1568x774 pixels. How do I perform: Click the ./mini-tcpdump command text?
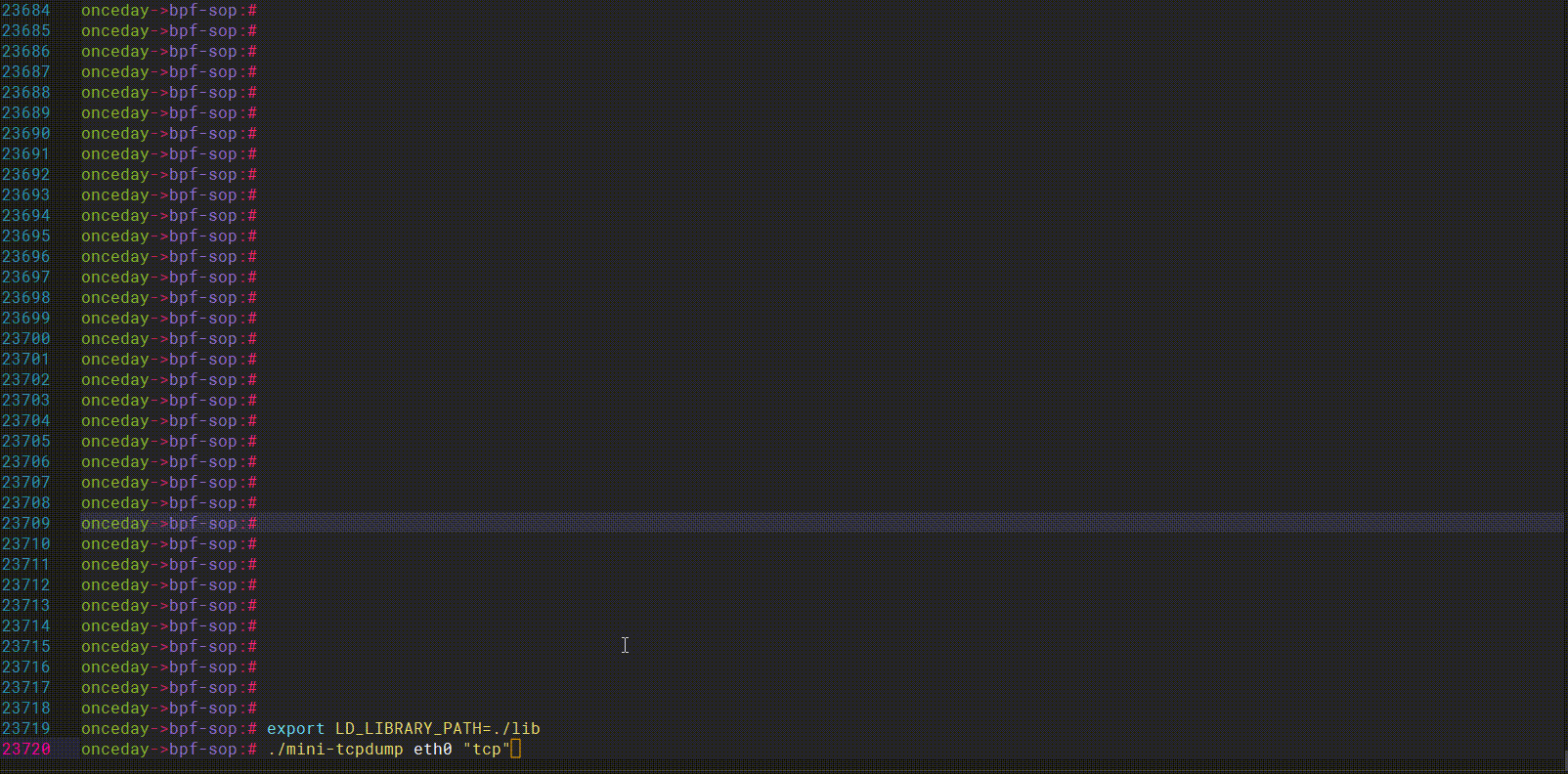pyautogui.click(x=335, y=750)
